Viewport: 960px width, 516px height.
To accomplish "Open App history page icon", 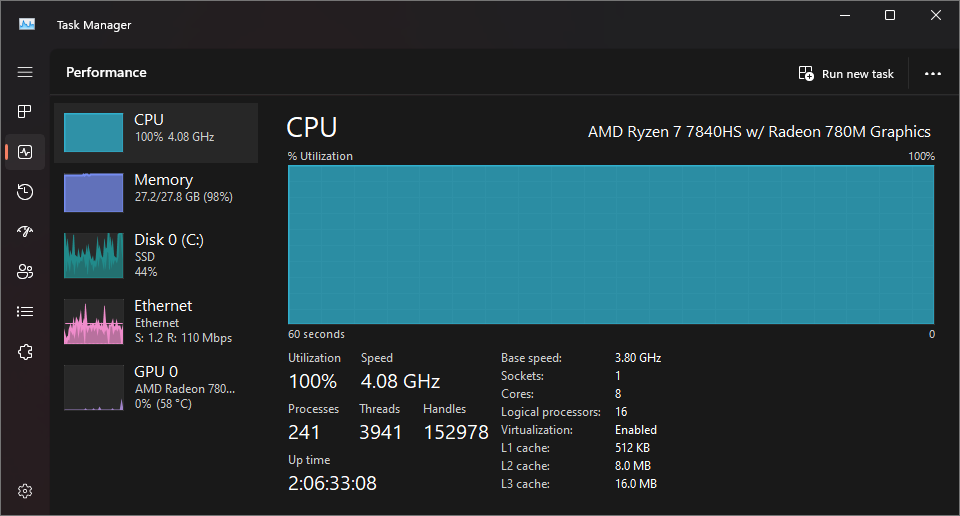I will [x=25, y=192].
